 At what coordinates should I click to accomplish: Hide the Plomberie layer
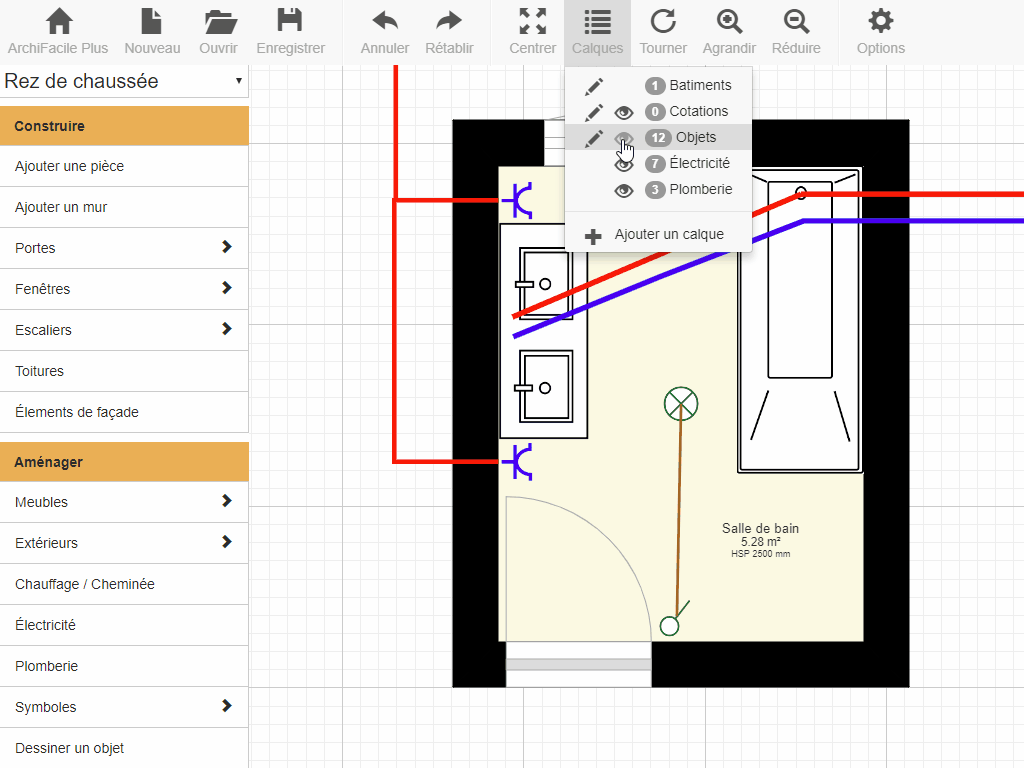click(624, 190)
